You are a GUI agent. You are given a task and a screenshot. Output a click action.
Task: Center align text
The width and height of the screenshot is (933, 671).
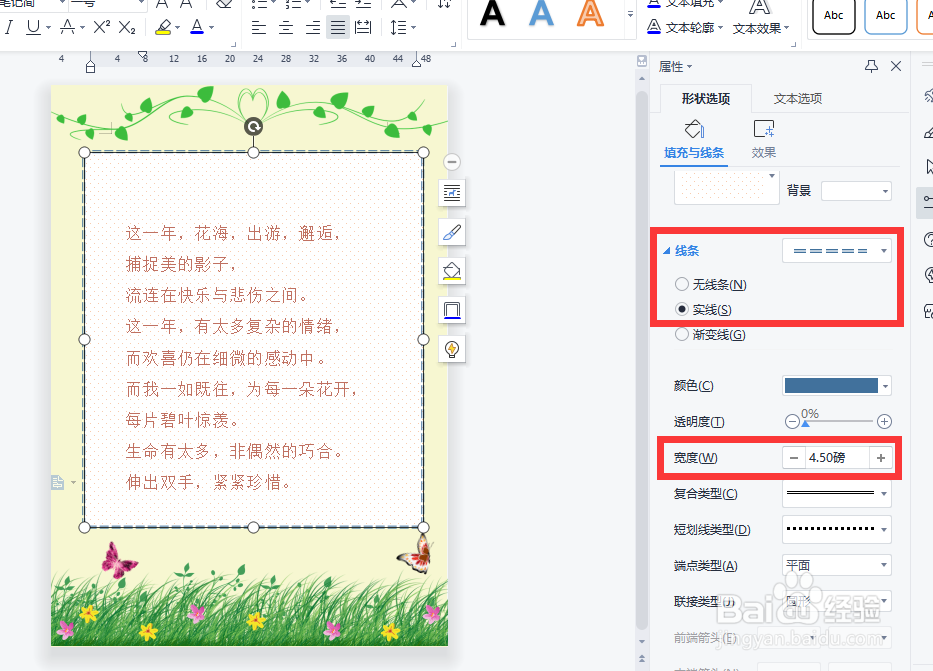point(286,27)
